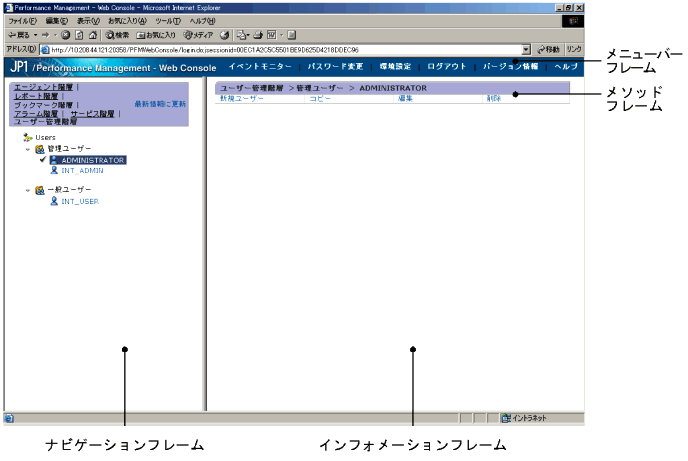Click the ADMINISTRATOR user icon
This screenshot has width=688, height=461.
tap(54, 160)
